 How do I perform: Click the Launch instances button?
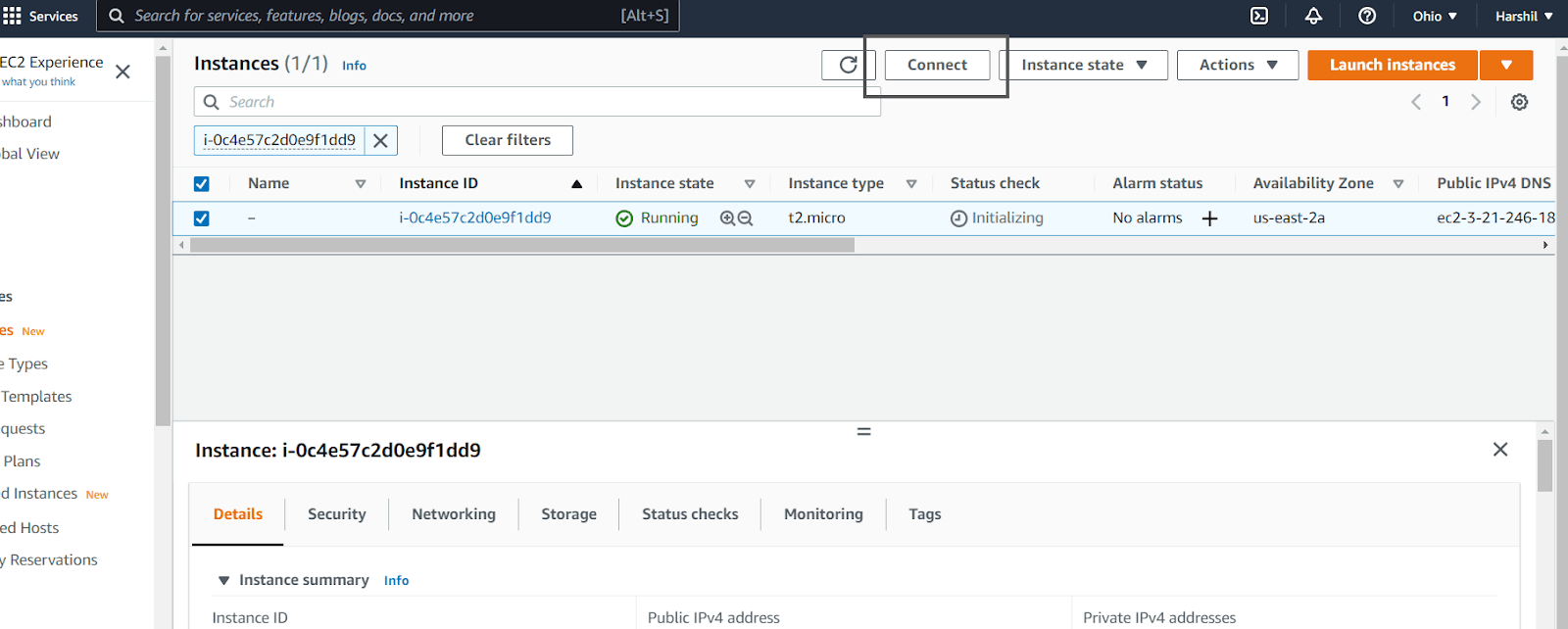coord(1393,65)
